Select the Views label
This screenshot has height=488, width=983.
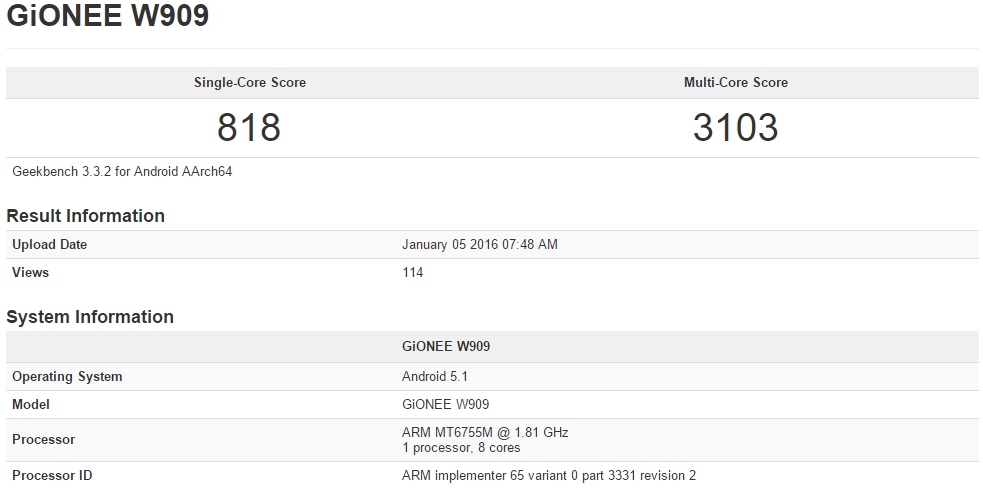pyautogui.click(x=30, y=272)
